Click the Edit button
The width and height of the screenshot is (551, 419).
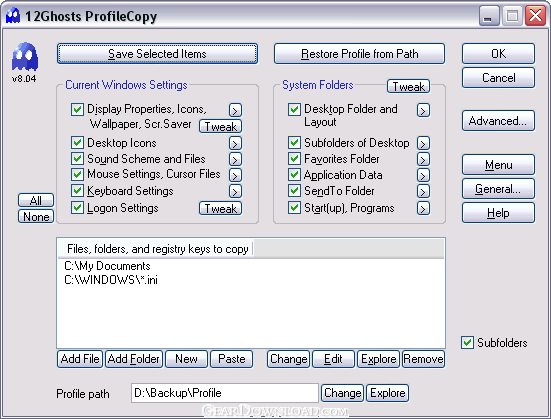333,359
